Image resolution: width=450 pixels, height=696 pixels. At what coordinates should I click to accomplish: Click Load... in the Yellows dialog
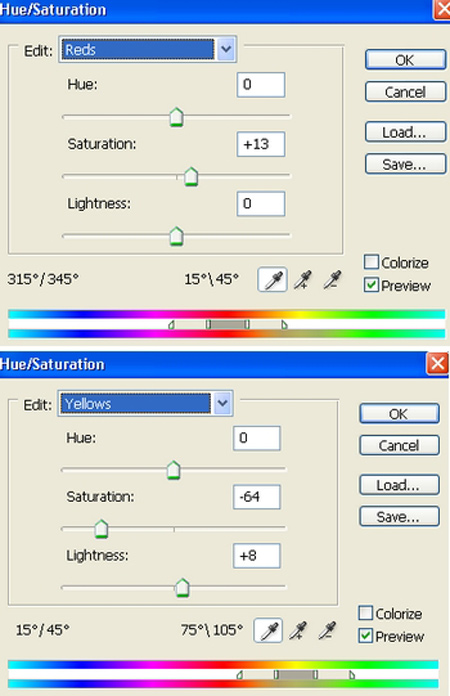[399, 485]
